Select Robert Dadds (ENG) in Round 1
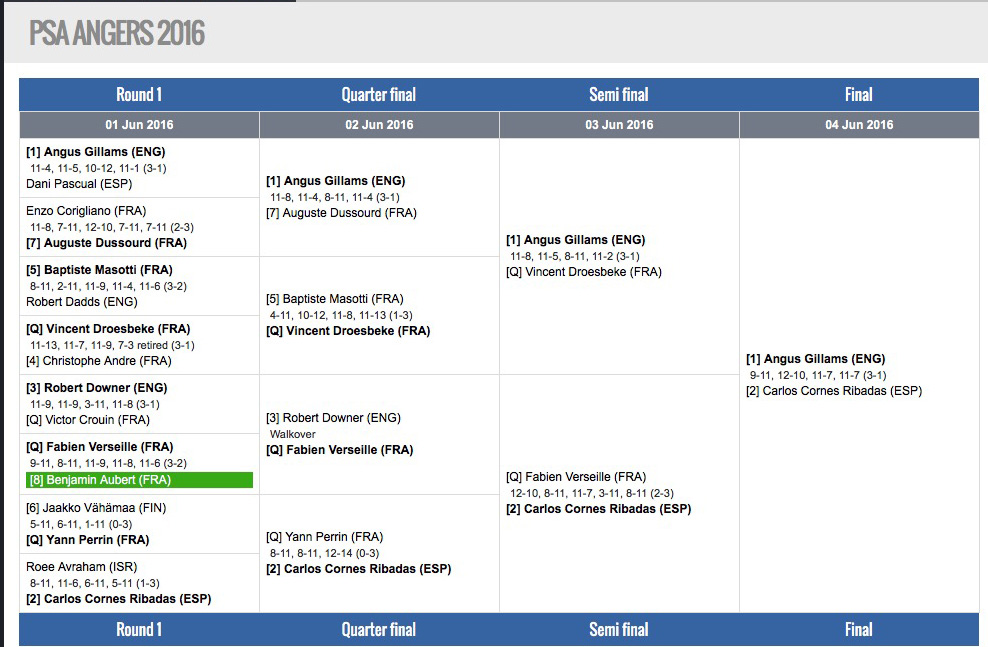The height and width of the screenshot is (647, 988). point(82,302)
